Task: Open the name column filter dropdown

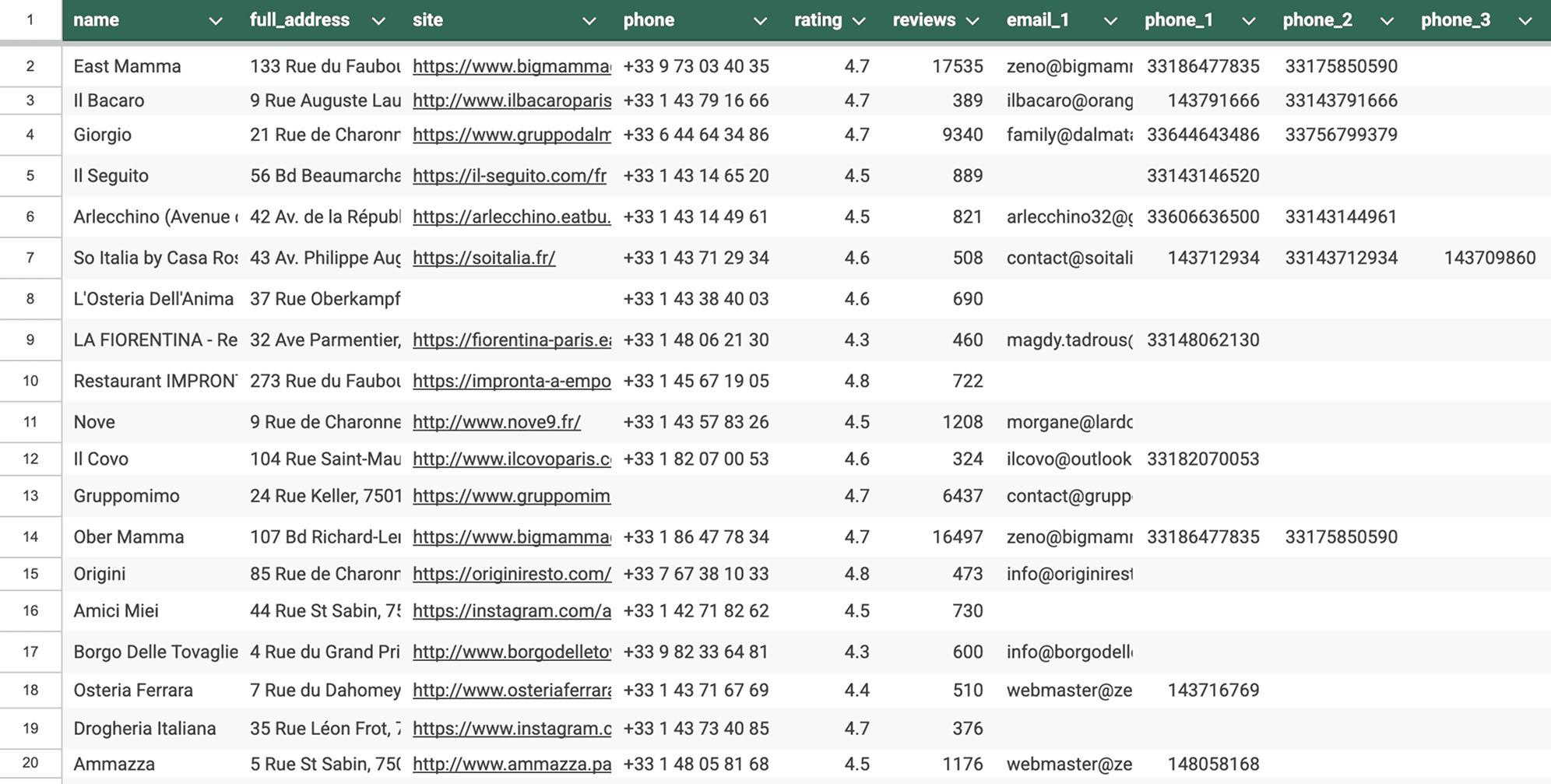Action: point(216,20)
